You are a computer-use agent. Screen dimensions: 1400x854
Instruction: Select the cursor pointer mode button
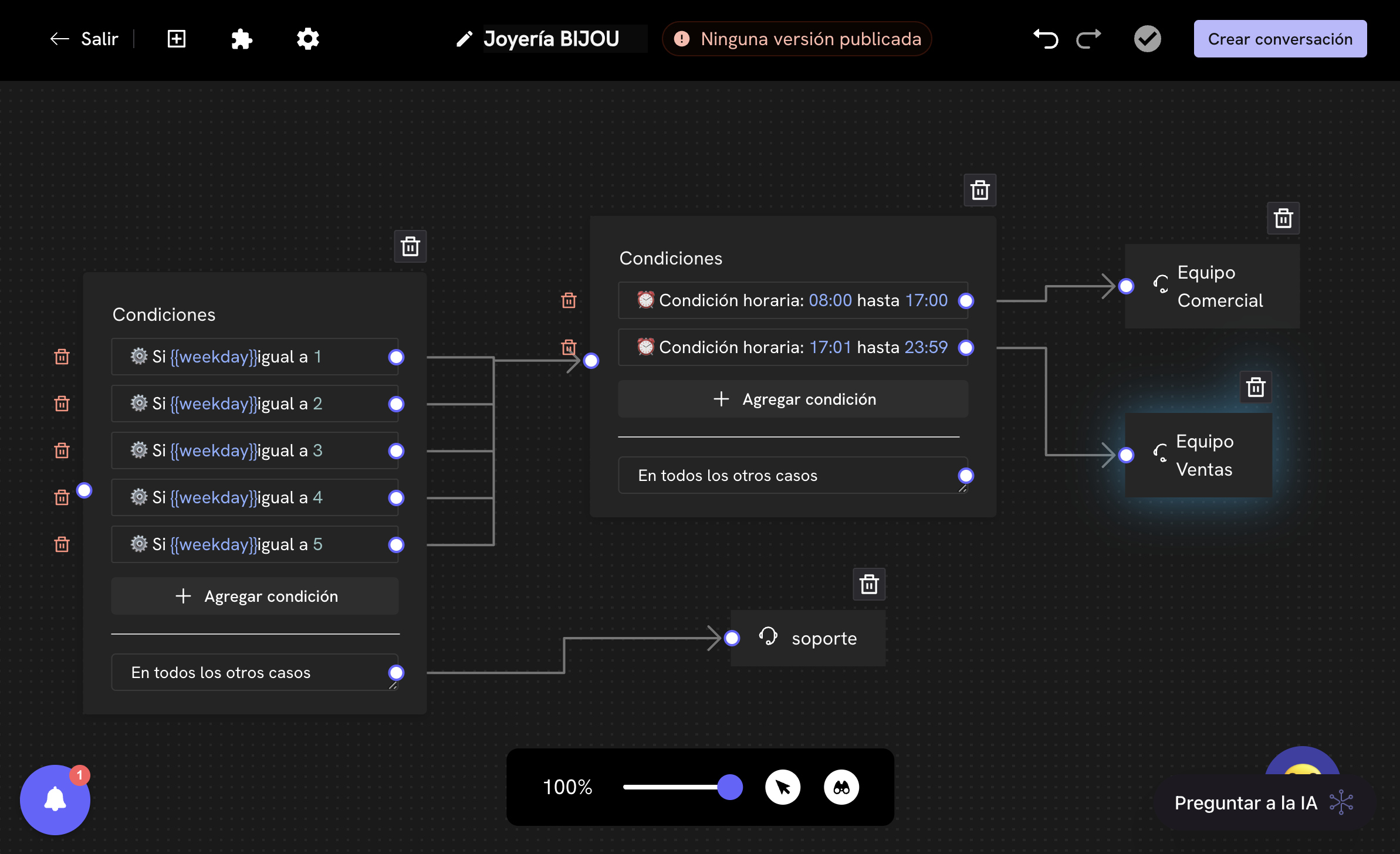[x=783, y=787]
